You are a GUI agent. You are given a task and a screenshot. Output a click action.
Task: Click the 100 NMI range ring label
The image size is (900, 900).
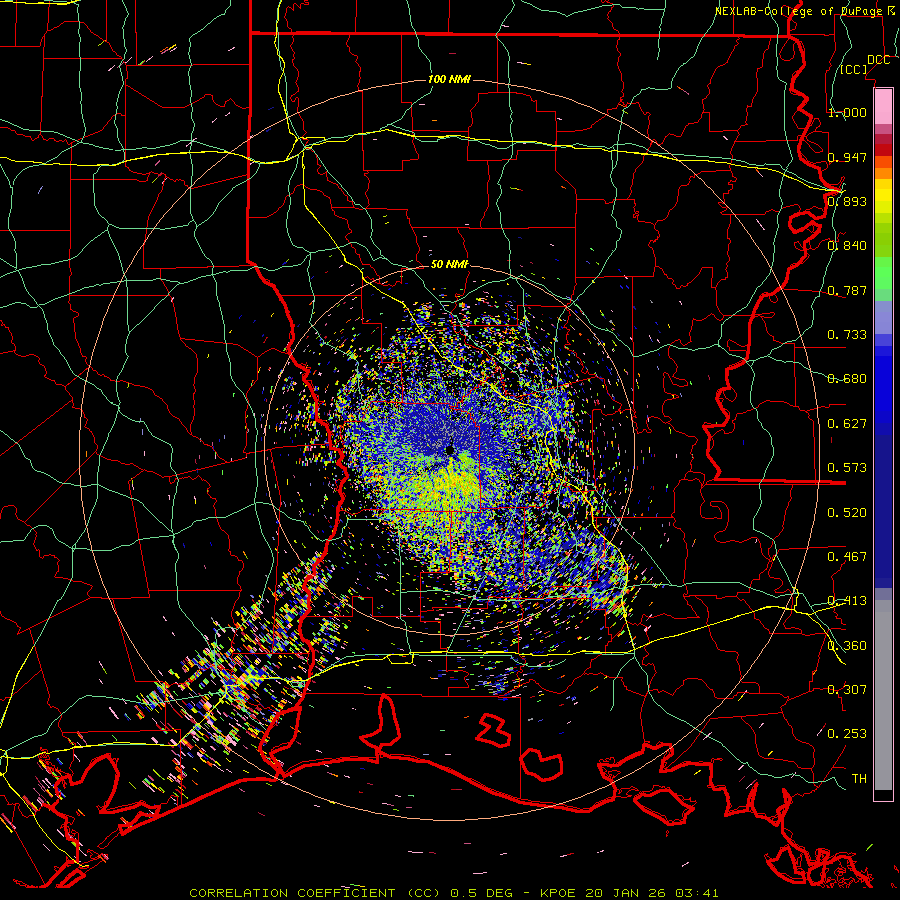449,79
